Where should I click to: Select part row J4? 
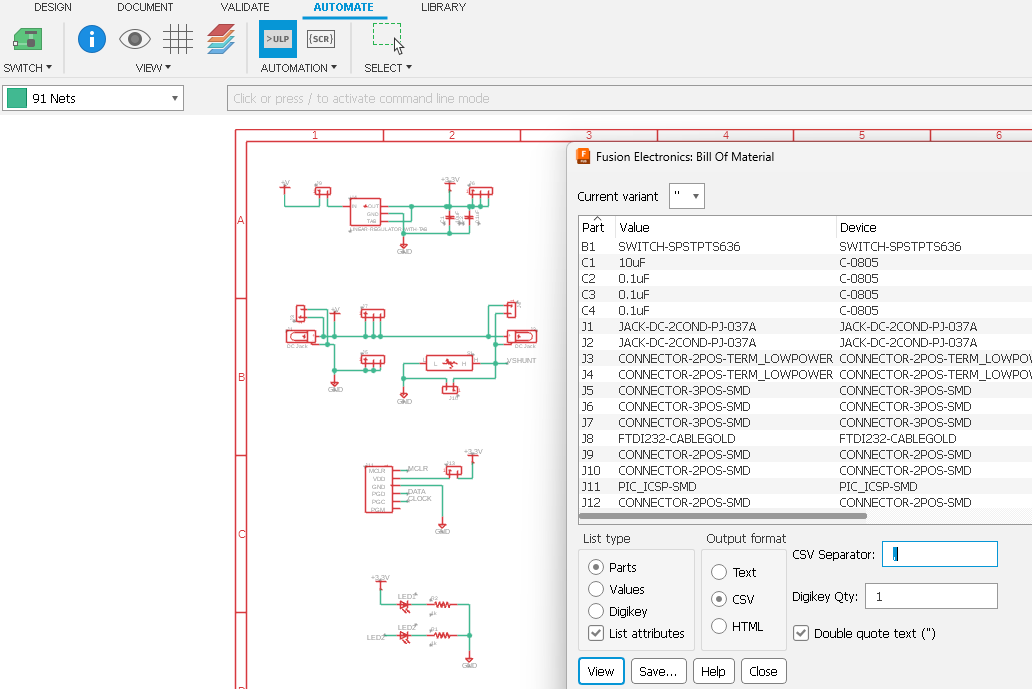click(x=806, y=374)
